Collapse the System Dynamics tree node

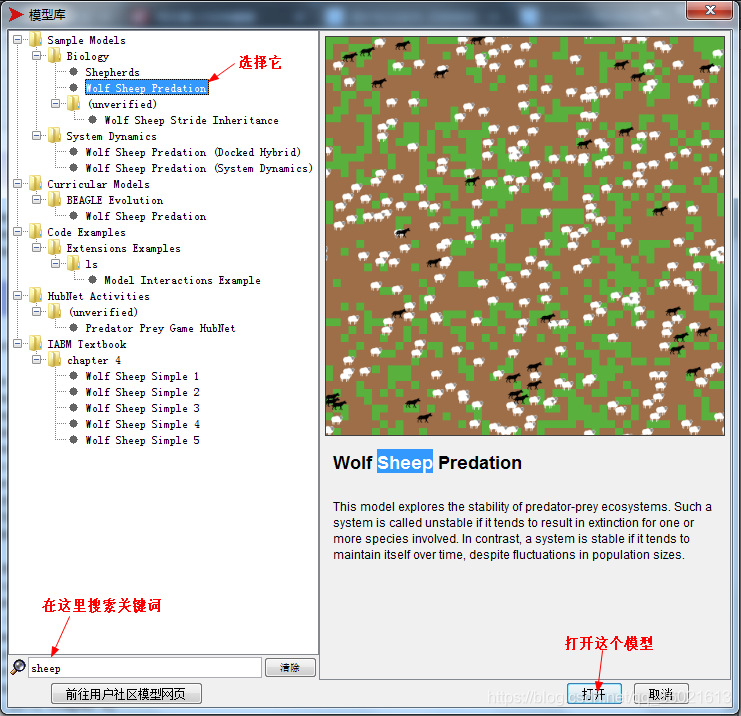(x=36, y=136)
